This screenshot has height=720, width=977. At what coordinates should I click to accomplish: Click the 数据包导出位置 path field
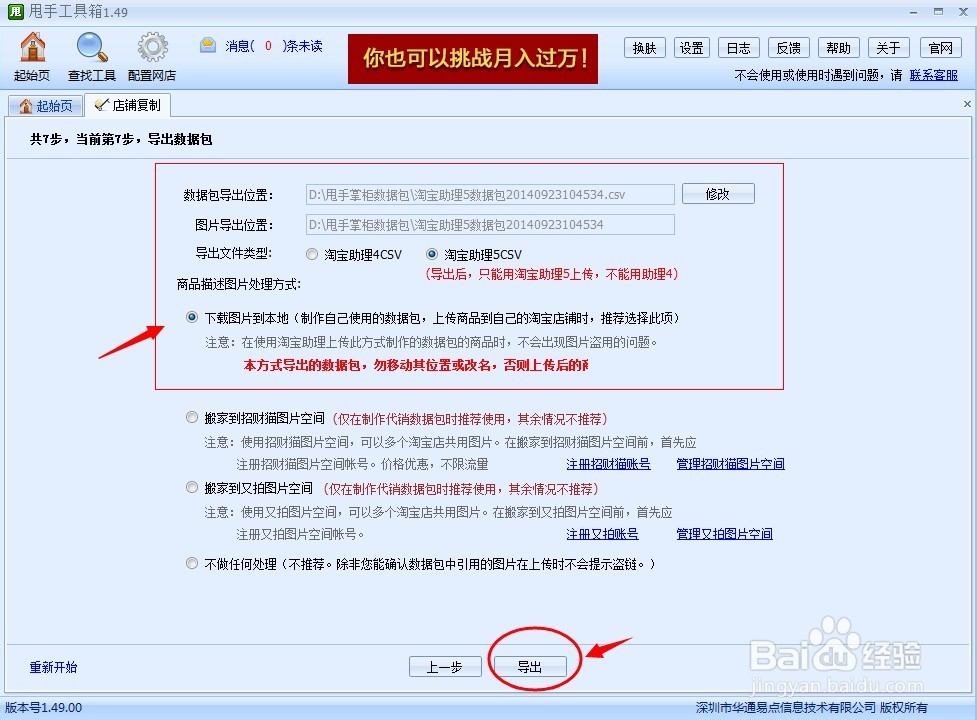[x=490, y=194]
